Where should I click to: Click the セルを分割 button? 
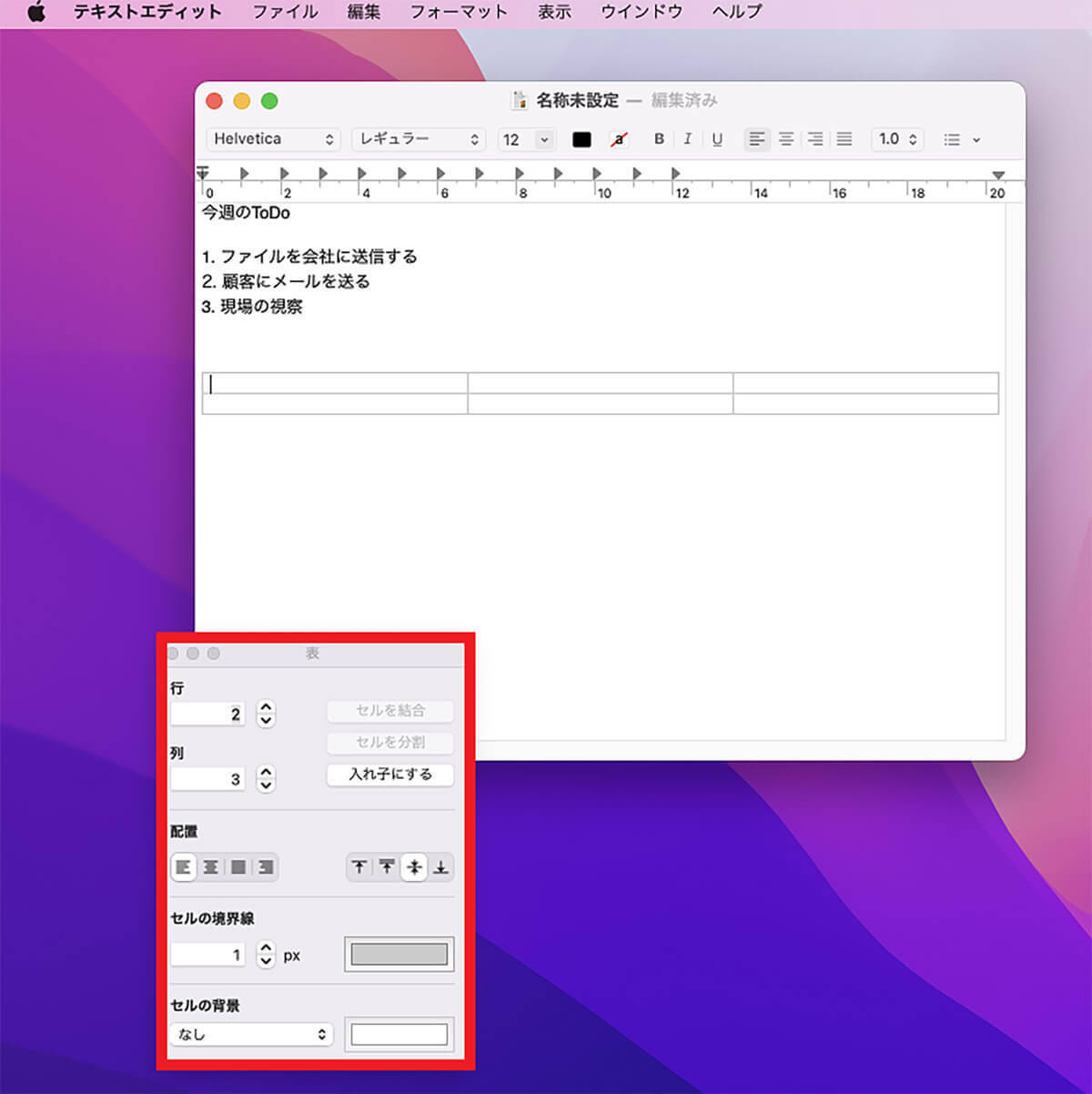pos(390,743)
